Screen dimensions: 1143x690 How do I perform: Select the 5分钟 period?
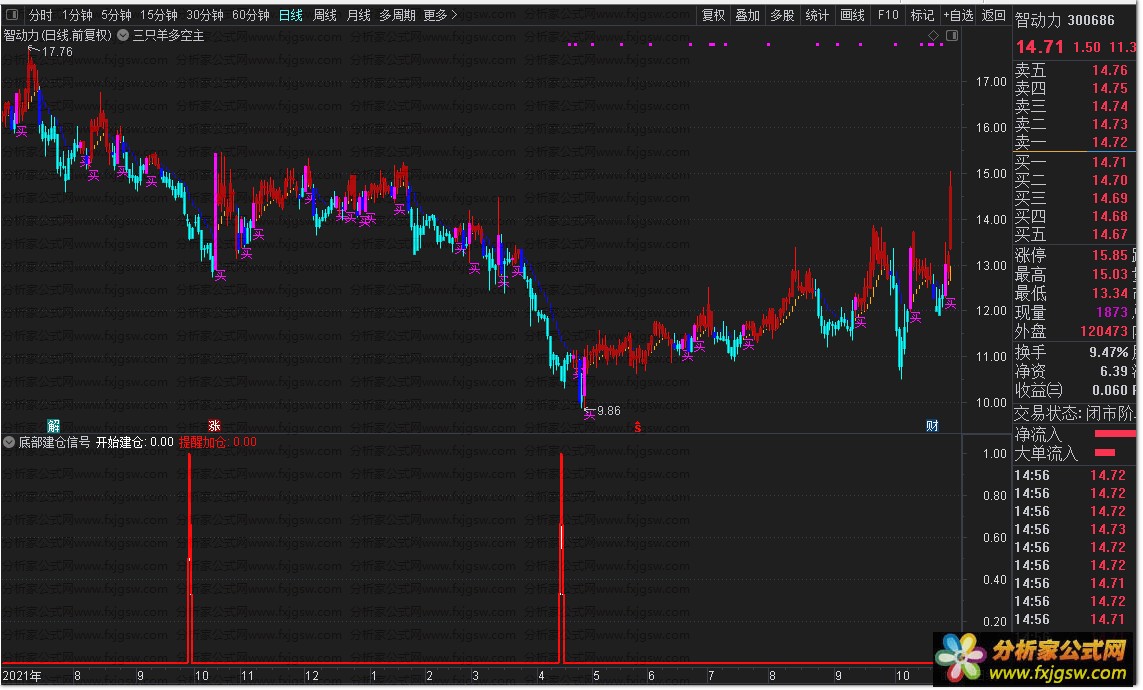[x=117, y=15]
